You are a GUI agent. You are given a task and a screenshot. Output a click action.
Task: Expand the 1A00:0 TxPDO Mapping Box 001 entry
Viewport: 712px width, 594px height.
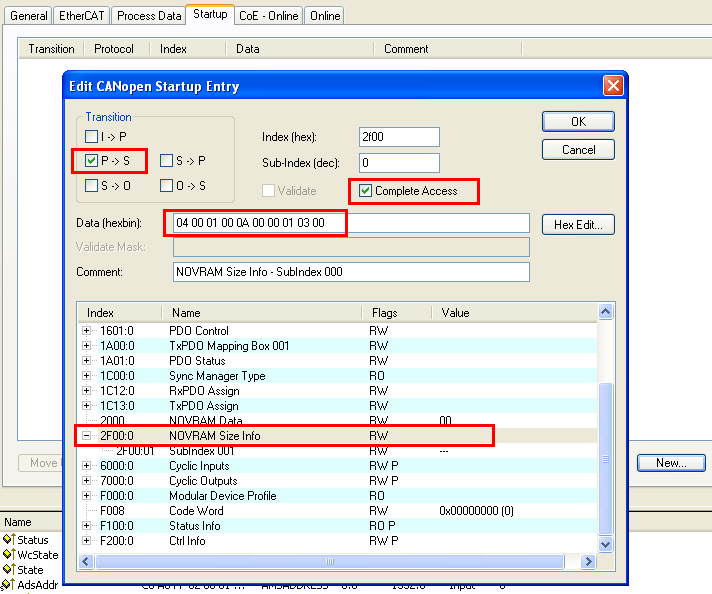(x=86, y=346)
